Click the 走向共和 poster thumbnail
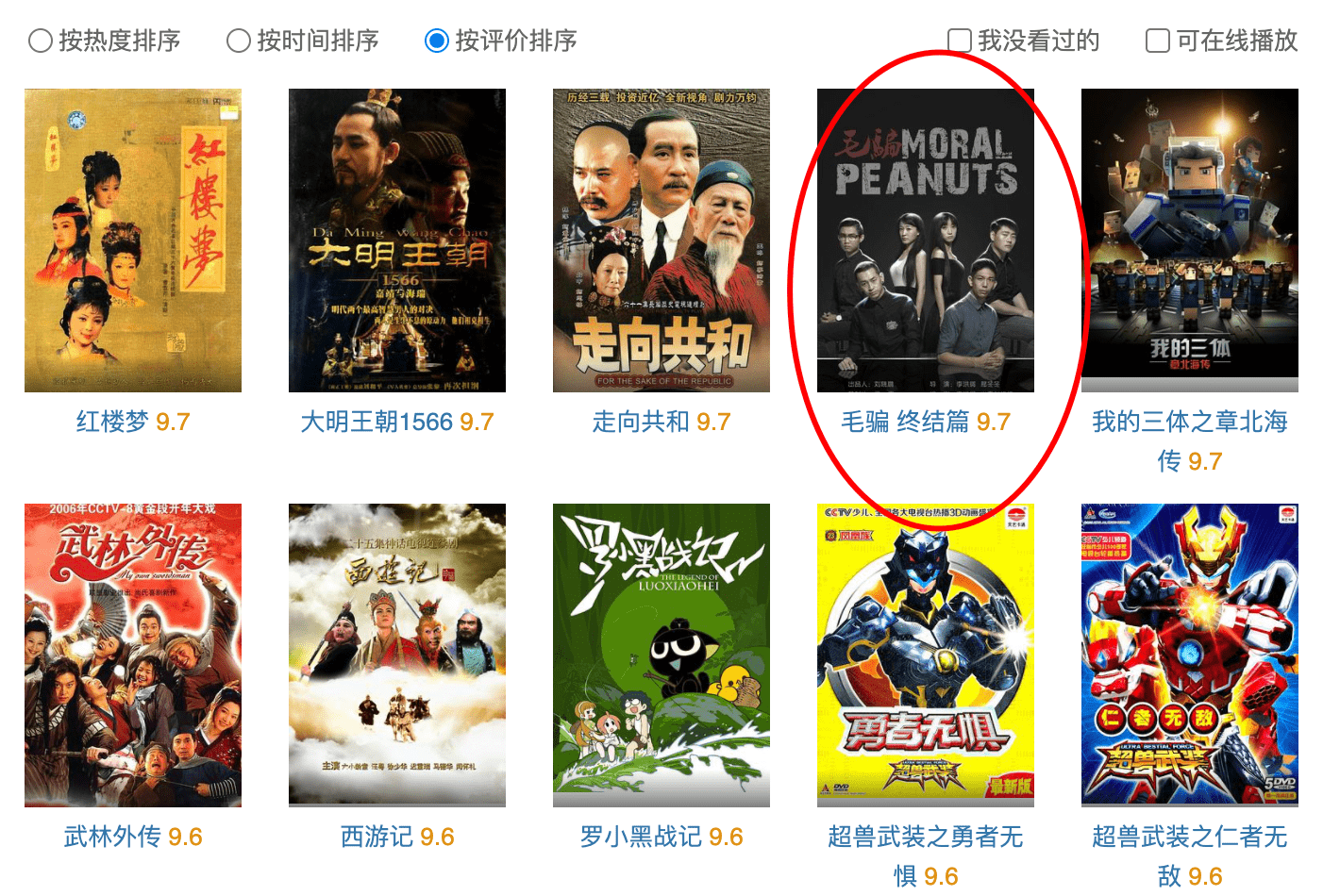1340x896 pixels. pos(662,241)
